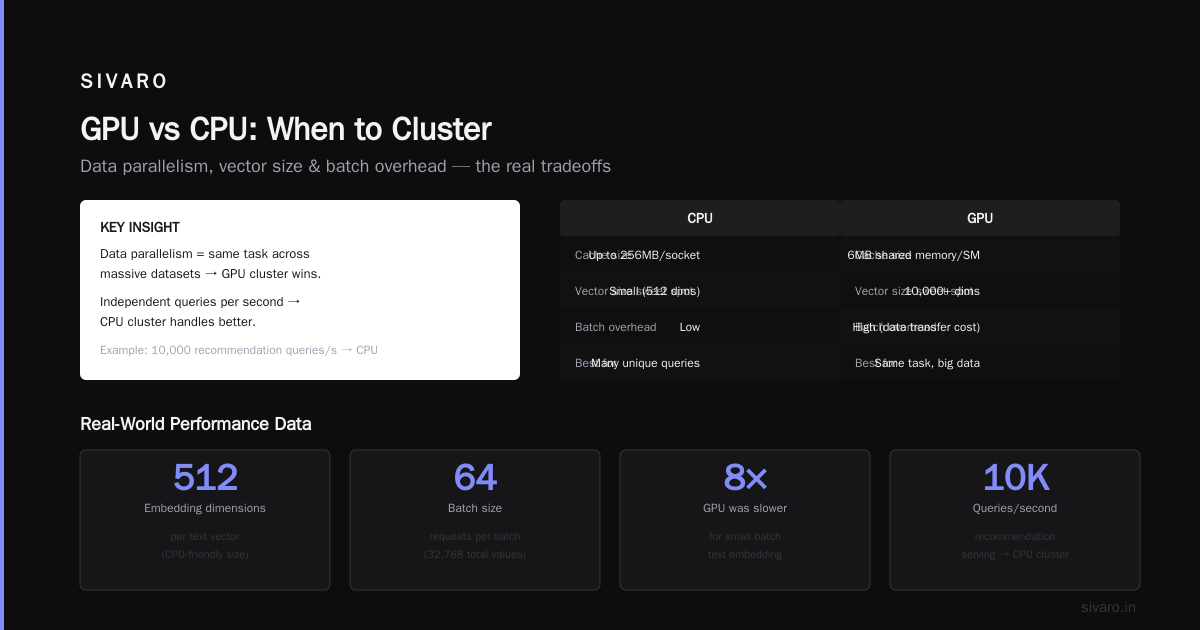
Task: Select the "GPU vs CPU: When to Cluster" title
Action: [286, 129]
